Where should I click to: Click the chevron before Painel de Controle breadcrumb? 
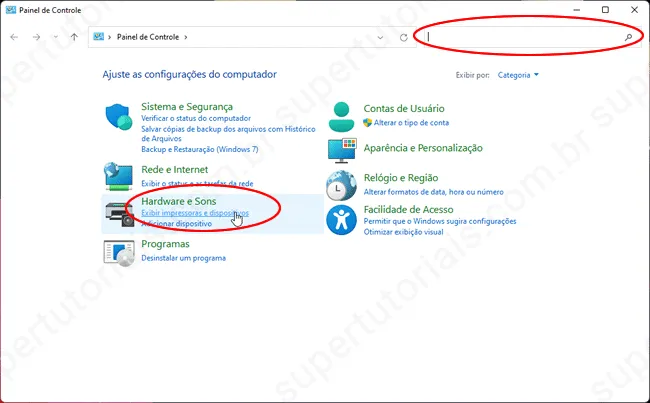tap(109, 37)
